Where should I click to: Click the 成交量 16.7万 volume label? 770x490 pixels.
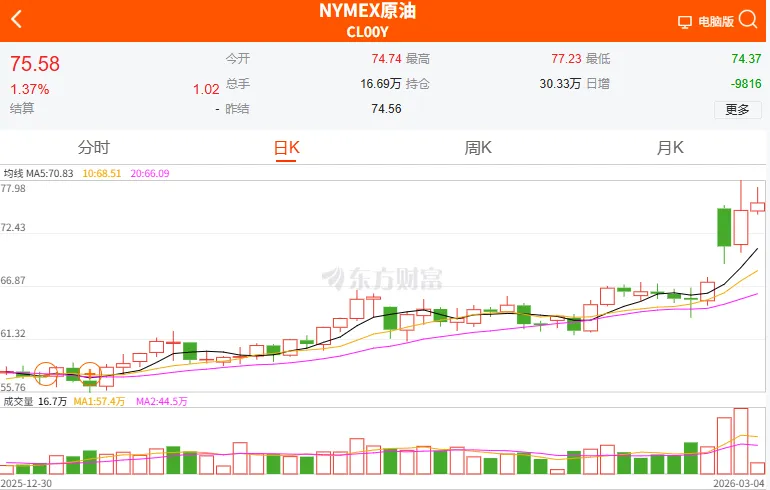tap(35, 402)
